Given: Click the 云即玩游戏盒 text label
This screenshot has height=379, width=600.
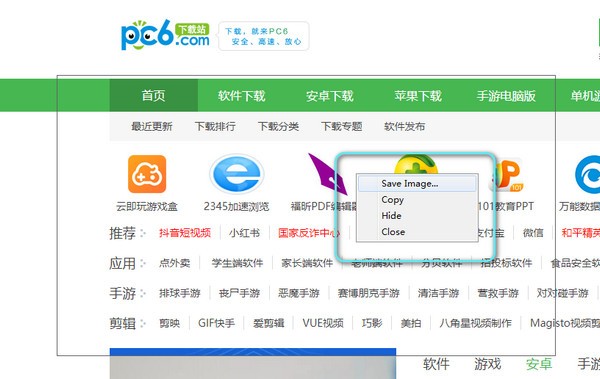Looking at the screenshot, I should coord(147,207).
